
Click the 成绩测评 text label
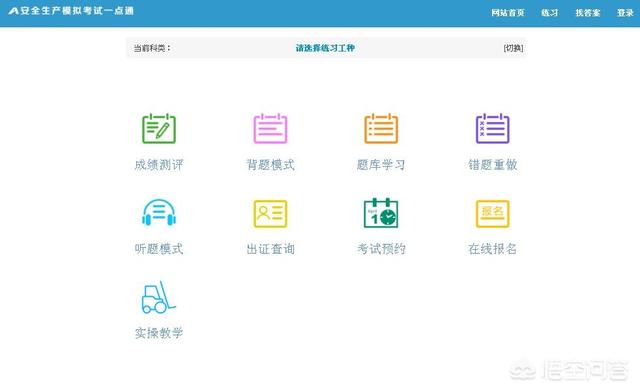tap(159, 165)
